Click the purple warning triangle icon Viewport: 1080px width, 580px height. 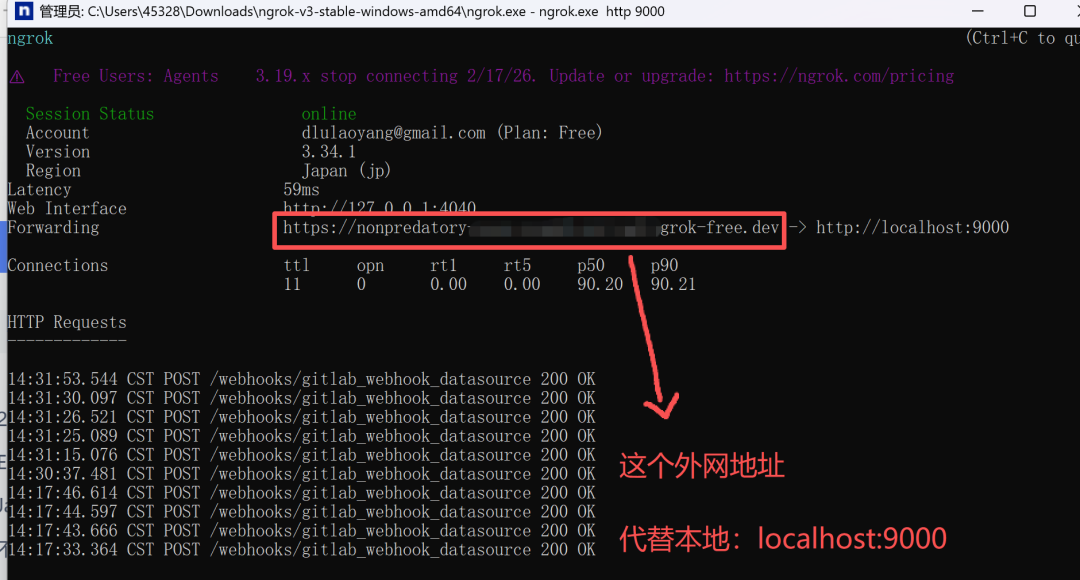[17, 77]
